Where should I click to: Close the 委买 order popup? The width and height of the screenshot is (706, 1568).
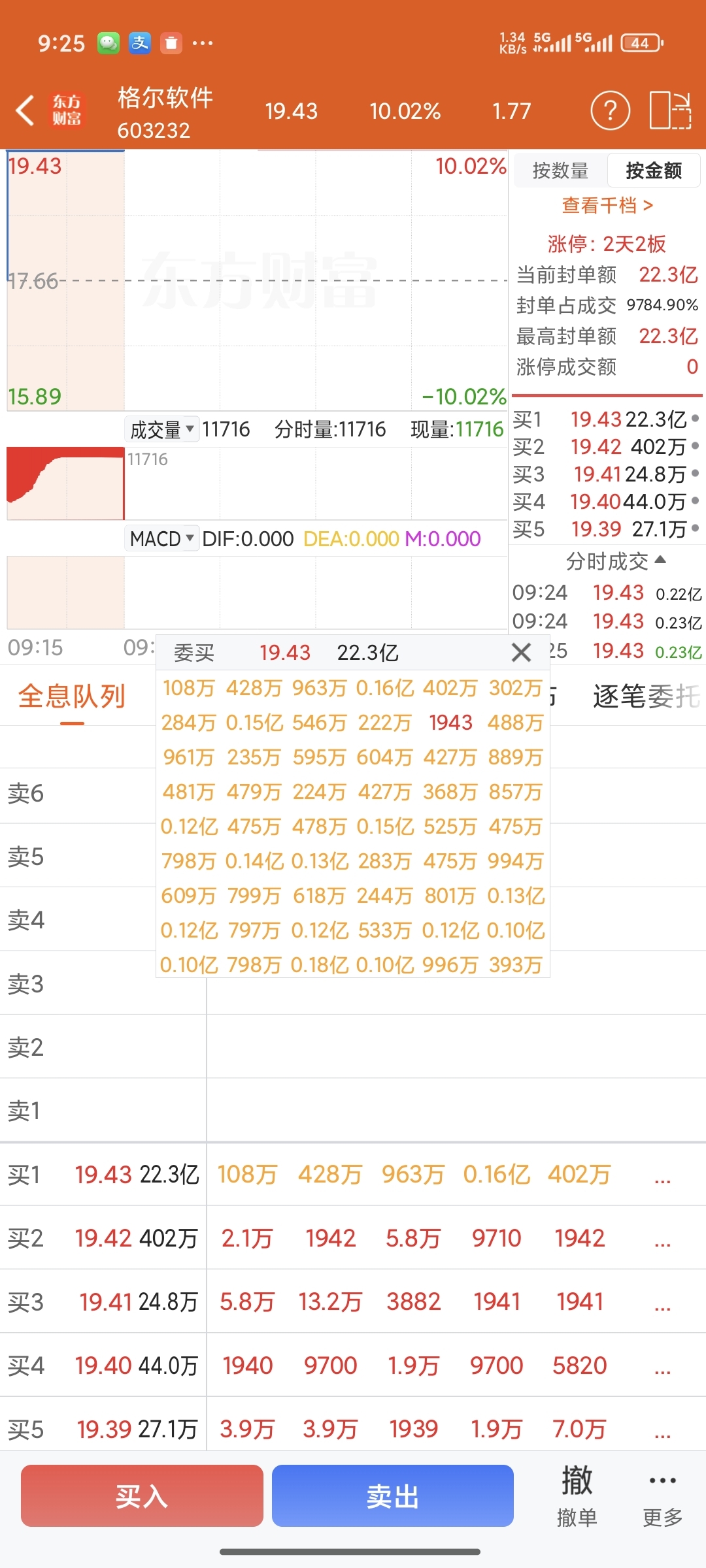pyautogui.click(x=521, y=652)
